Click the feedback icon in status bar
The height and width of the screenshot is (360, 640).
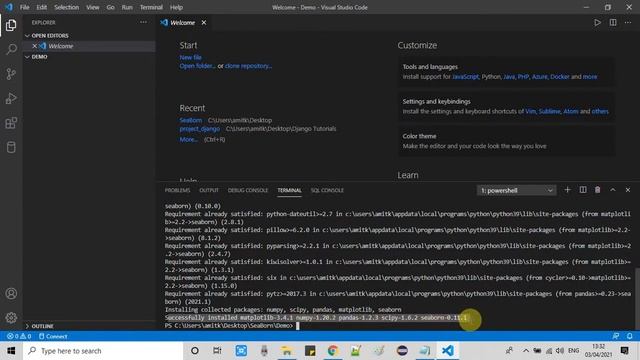point(616,336)
